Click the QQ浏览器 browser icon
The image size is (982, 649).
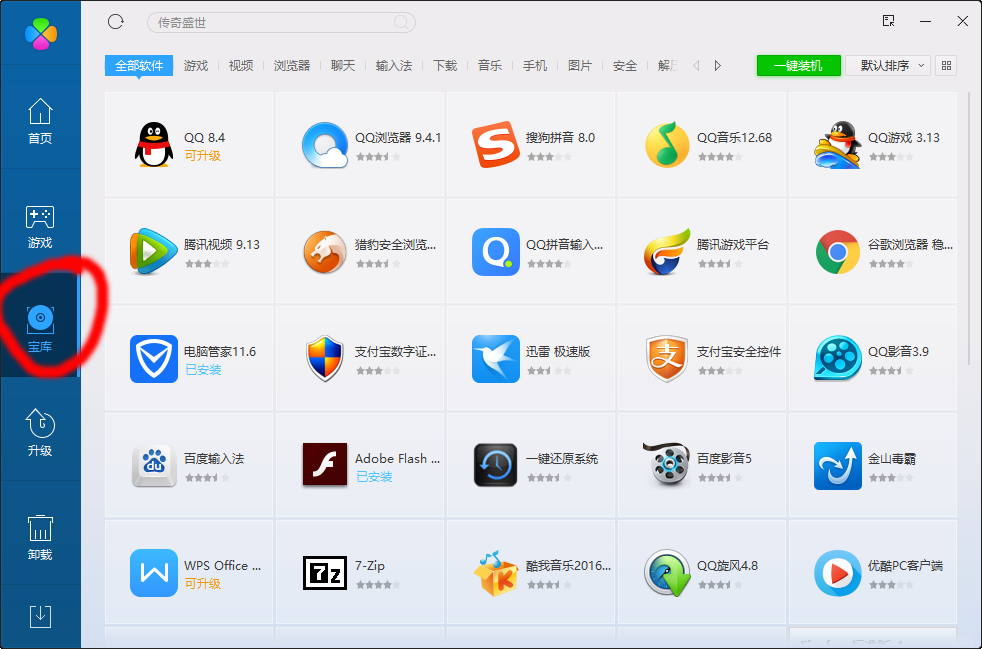pos(324,145)
